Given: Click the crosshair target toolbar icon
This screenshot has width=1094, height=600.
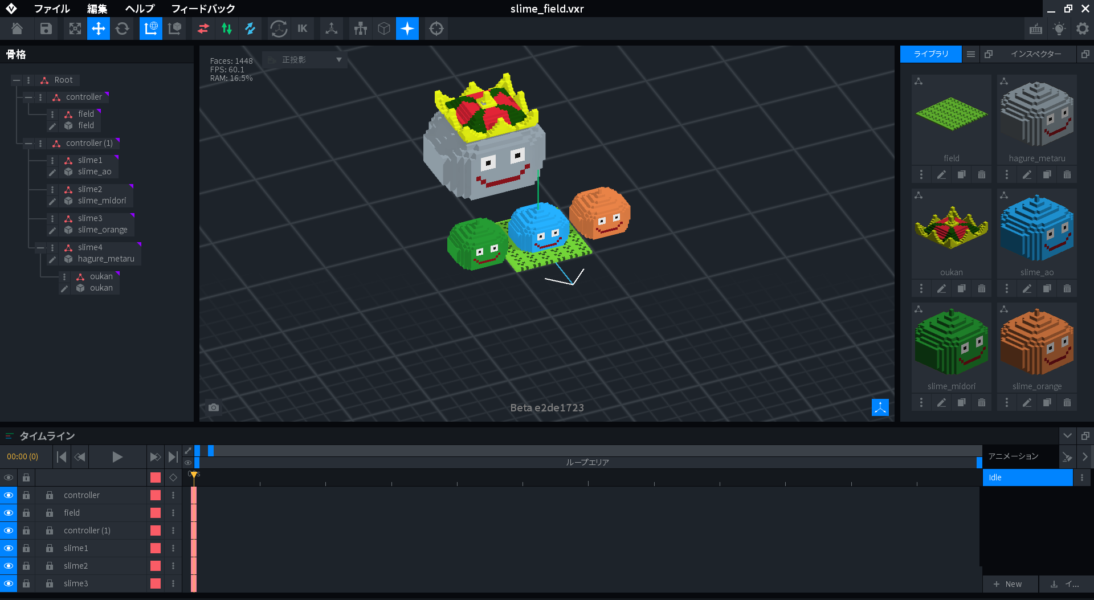Looking at the screenshot, I should 436,29.
